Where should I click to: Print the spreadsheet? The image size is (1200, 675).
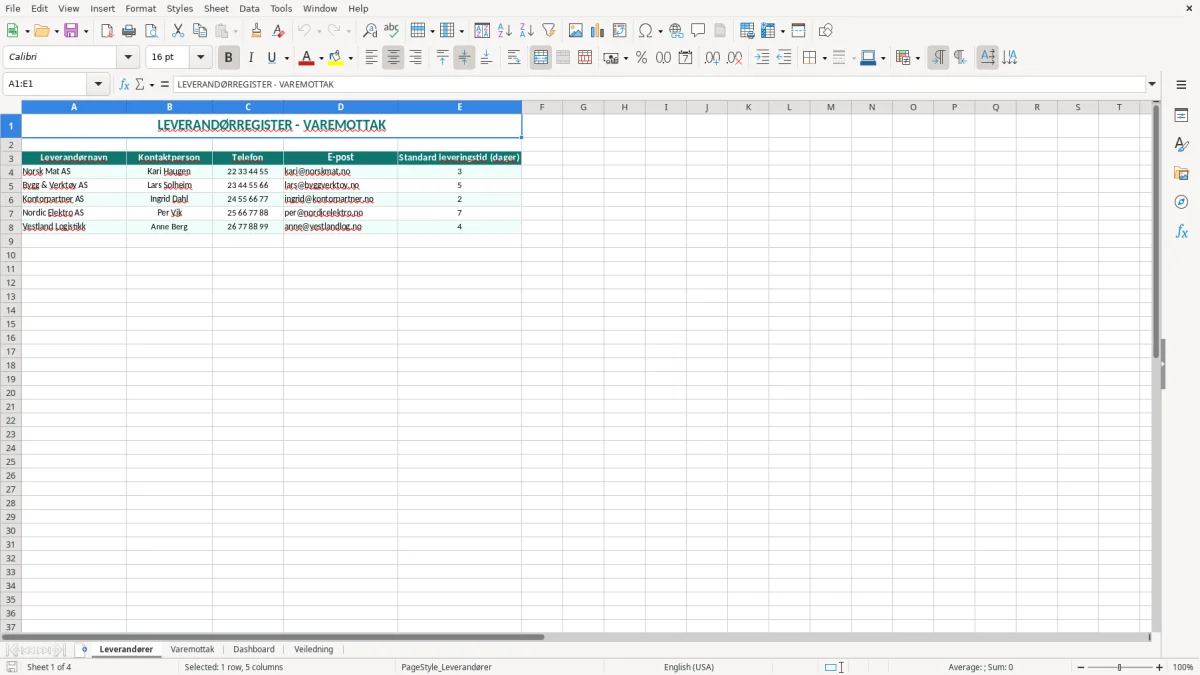[129, 31]
